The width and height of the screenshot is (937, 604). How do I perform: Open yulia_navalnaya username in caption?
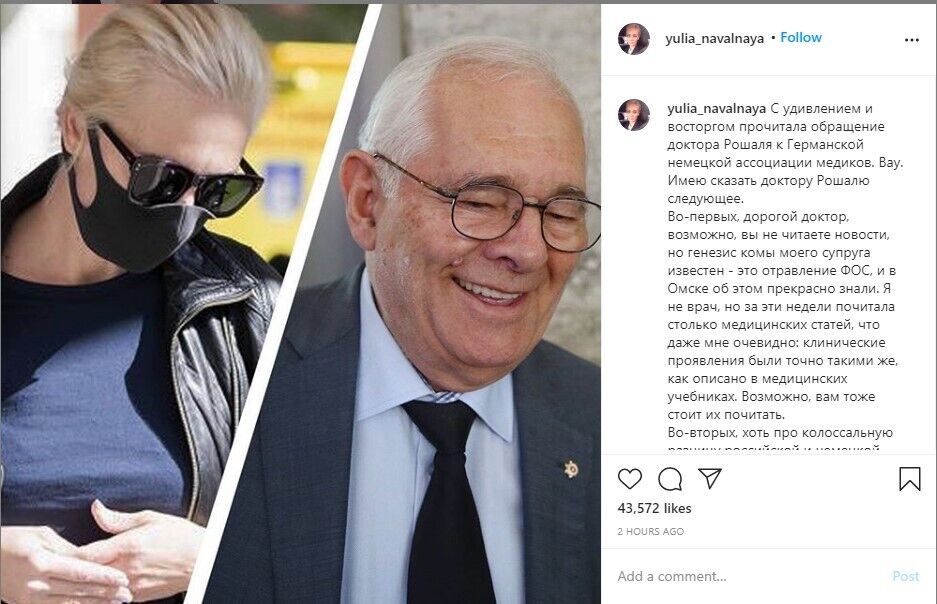click(x=716, y=109)
